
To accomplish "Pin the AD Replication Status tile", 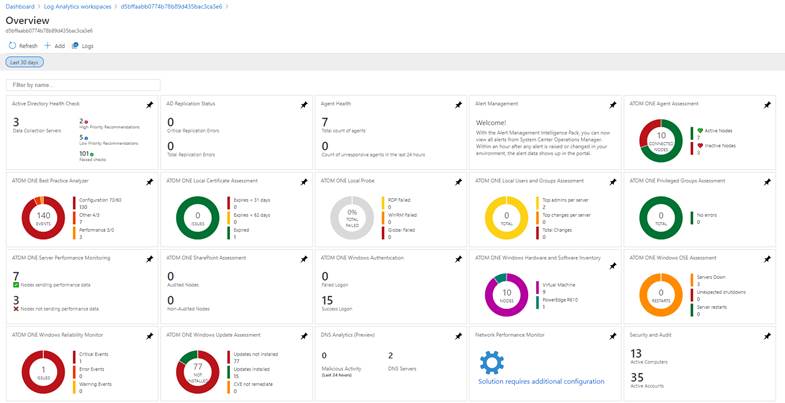I will pos(304,105).
